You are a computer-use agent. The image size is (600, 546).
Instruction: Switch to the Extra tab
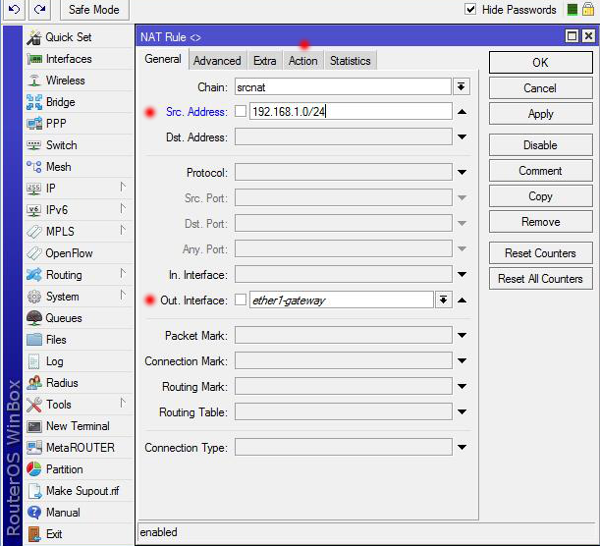(x=265, y=60)
